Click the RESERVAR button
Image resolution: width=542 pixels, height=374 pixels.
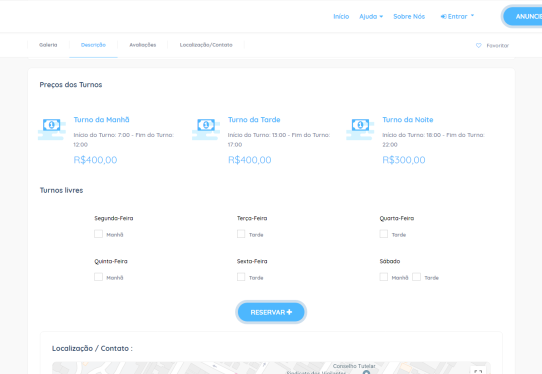point(271,312)
